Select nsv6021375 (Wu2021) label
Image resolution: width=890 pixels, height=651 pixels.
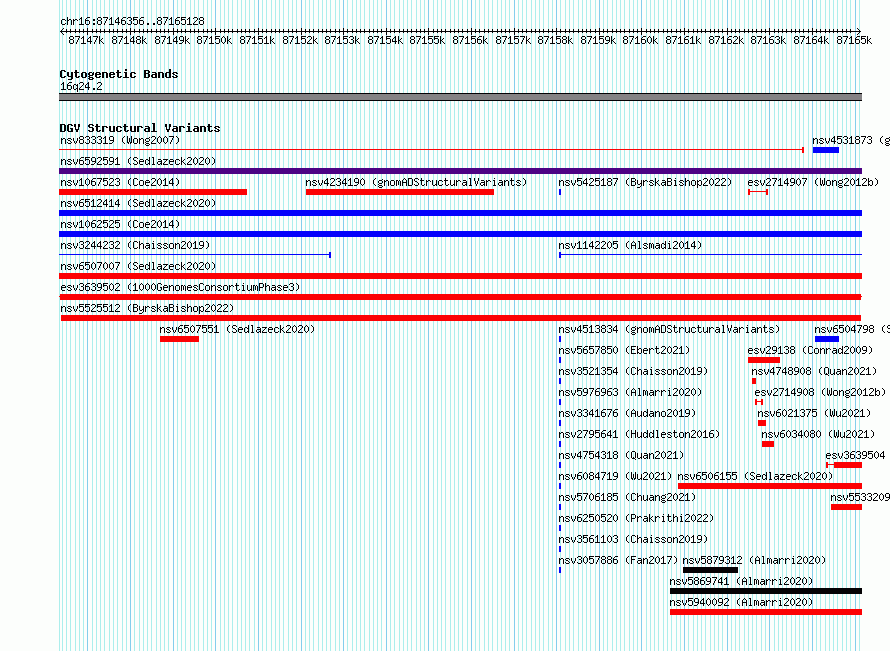pos(814,413)
